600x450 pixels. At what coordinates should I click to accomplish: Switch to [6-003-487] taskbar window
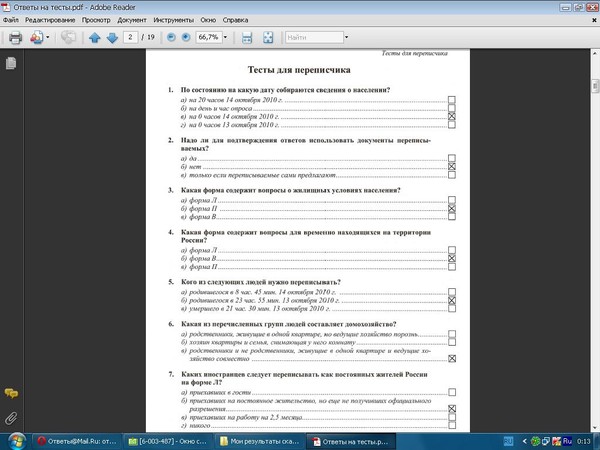[x=168, y=441]
